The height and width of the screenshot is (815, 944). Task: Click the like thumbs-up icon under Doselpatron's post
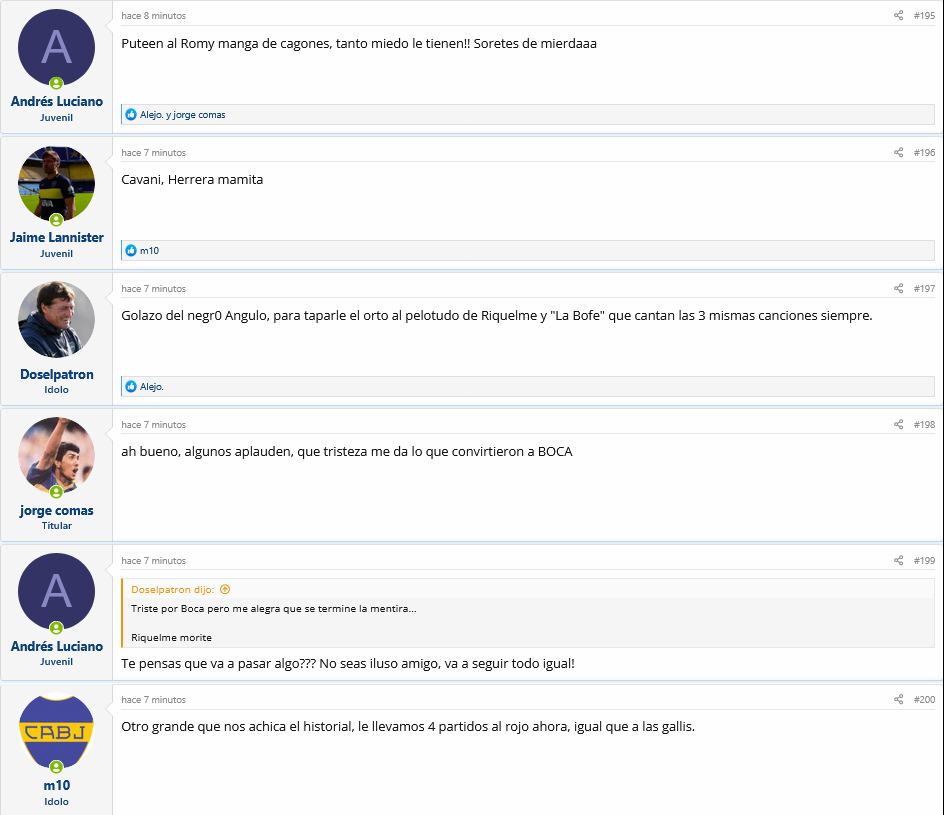(131, 386)
